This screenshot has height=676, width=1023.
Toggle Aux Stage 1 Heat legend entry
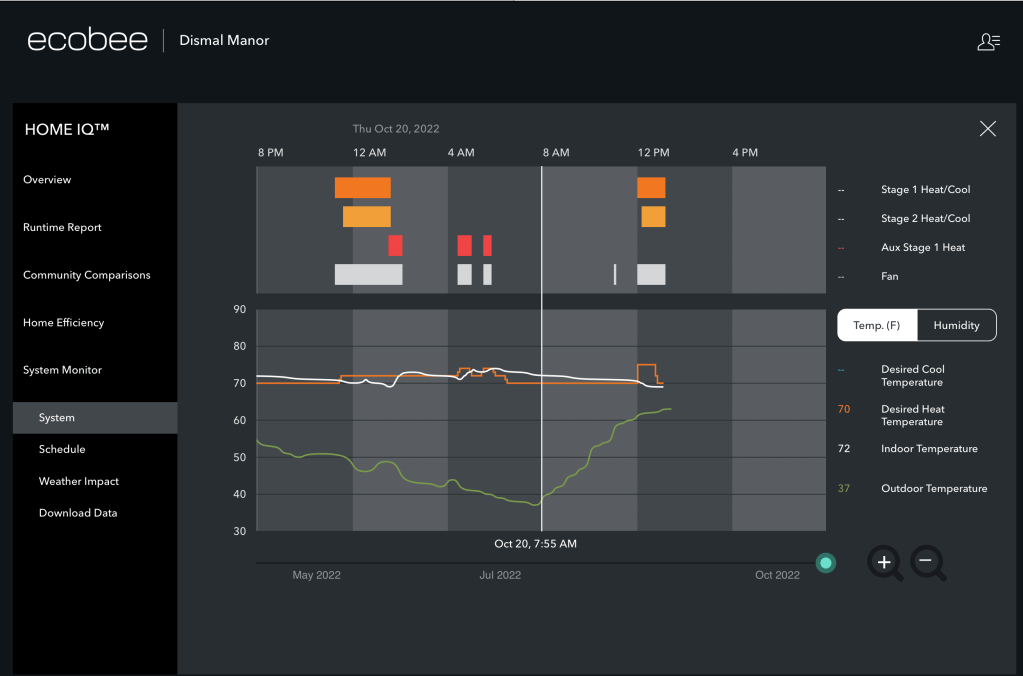coord(922,247)
